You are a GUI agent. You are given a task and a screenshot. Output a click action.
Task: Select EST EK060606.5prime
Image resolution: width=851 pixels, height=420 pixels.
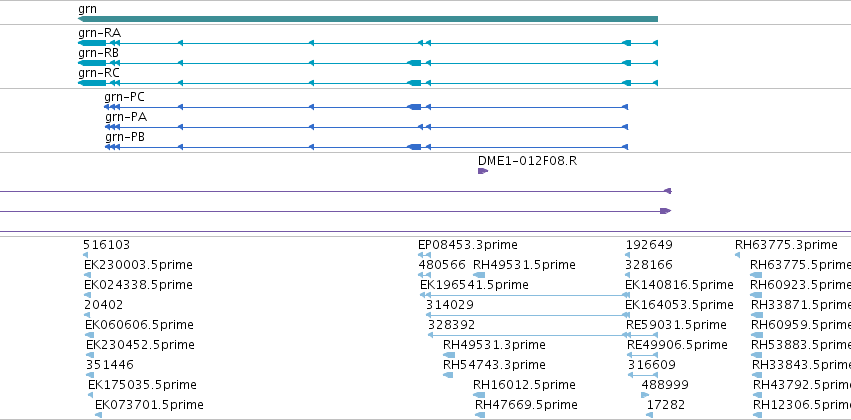[139, 326]
